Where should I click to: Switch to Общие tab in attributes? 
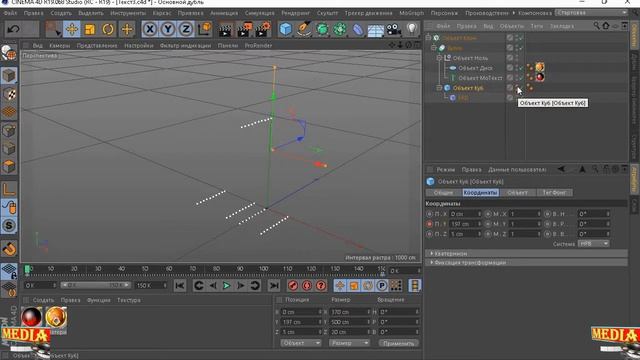[x=443, y=193]
